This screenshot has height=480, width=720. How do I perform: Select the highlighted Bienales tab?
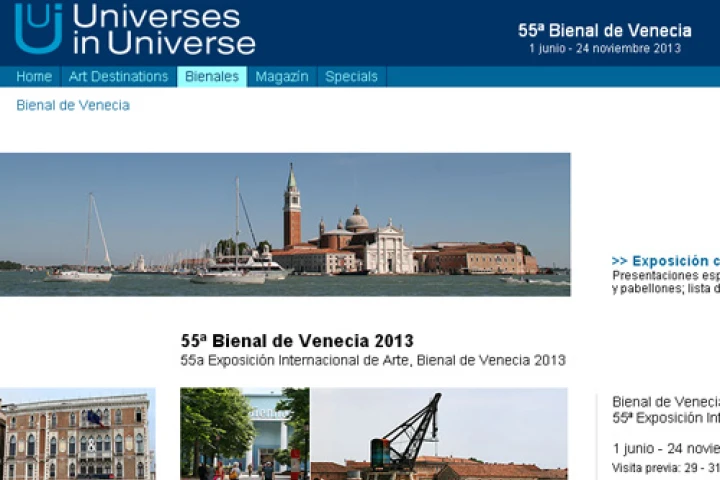[x=212, y=77]
